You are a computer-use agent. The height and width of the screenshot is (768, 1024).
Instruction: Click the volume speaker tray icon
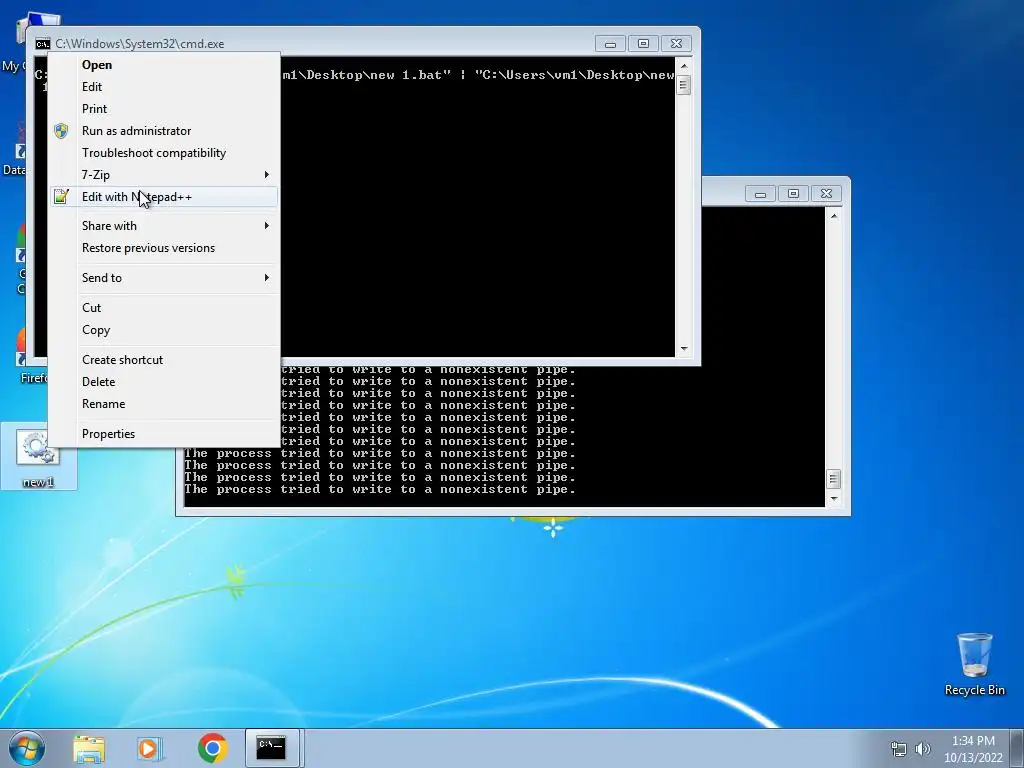922,748
